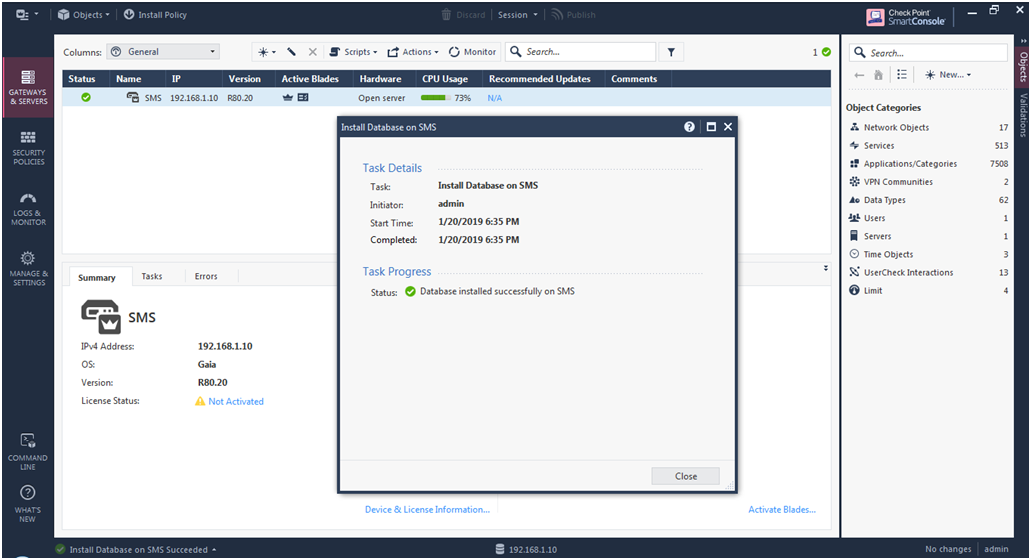This screenshot has width=1031, height=560.
Task: Click the Not Activated license link
Action: coord(235,402)
